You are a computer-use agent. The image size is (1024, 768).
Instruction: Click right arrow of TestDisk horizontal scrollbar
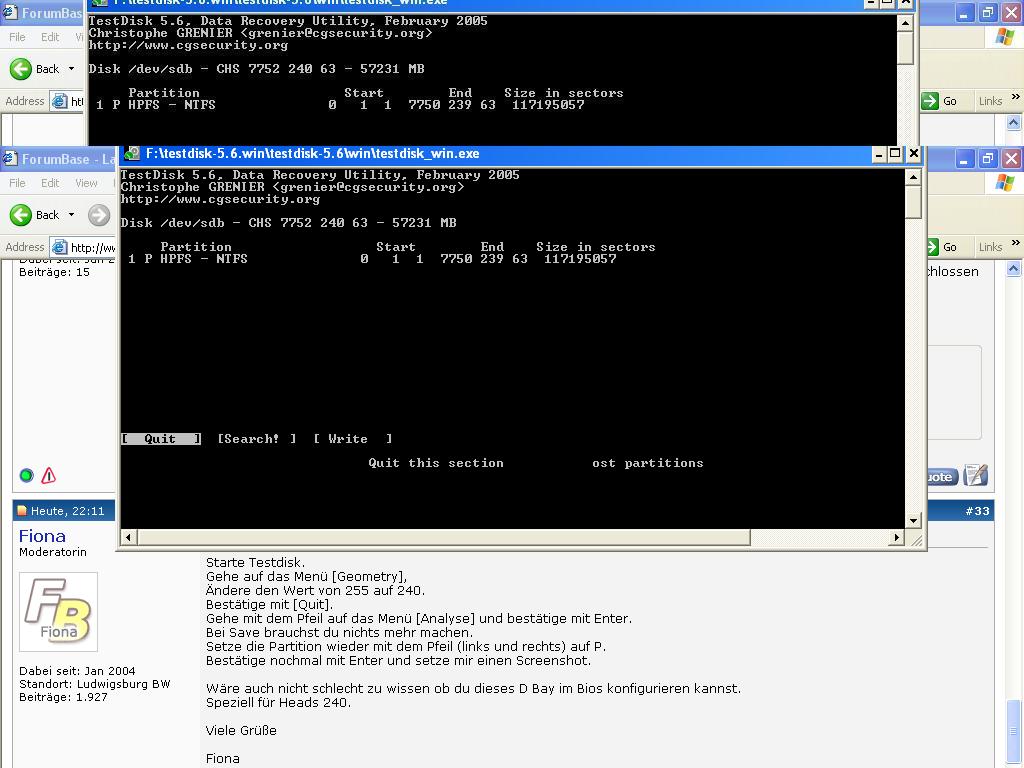click(x=897, y=537)
